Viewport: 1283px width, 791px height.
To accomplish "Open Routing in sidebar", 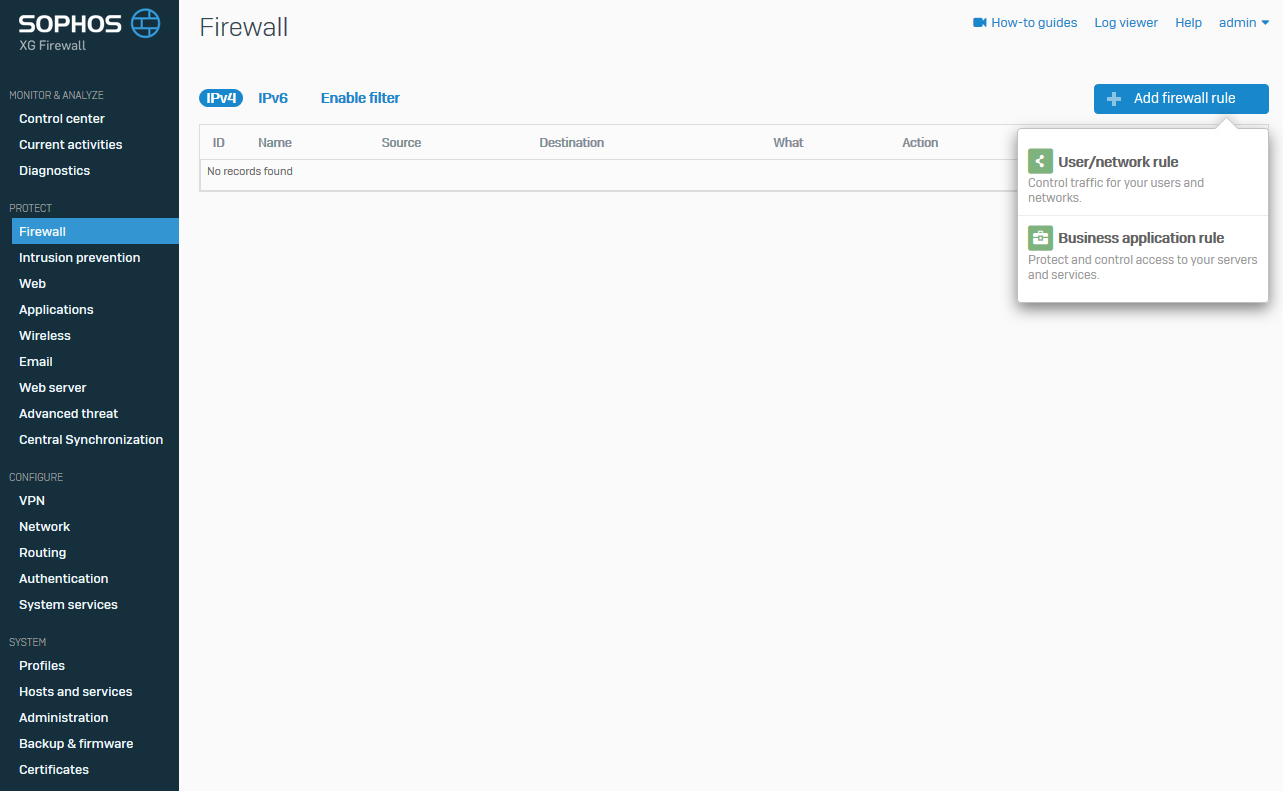I will (x=43, y=553).
